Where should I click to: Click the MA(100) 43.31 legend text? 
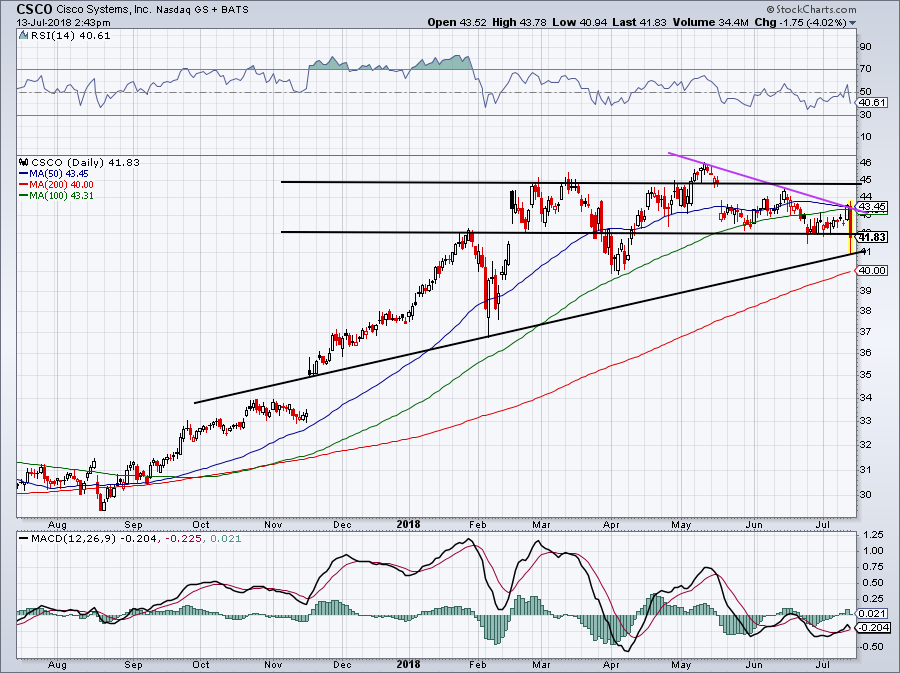[61, 196]
